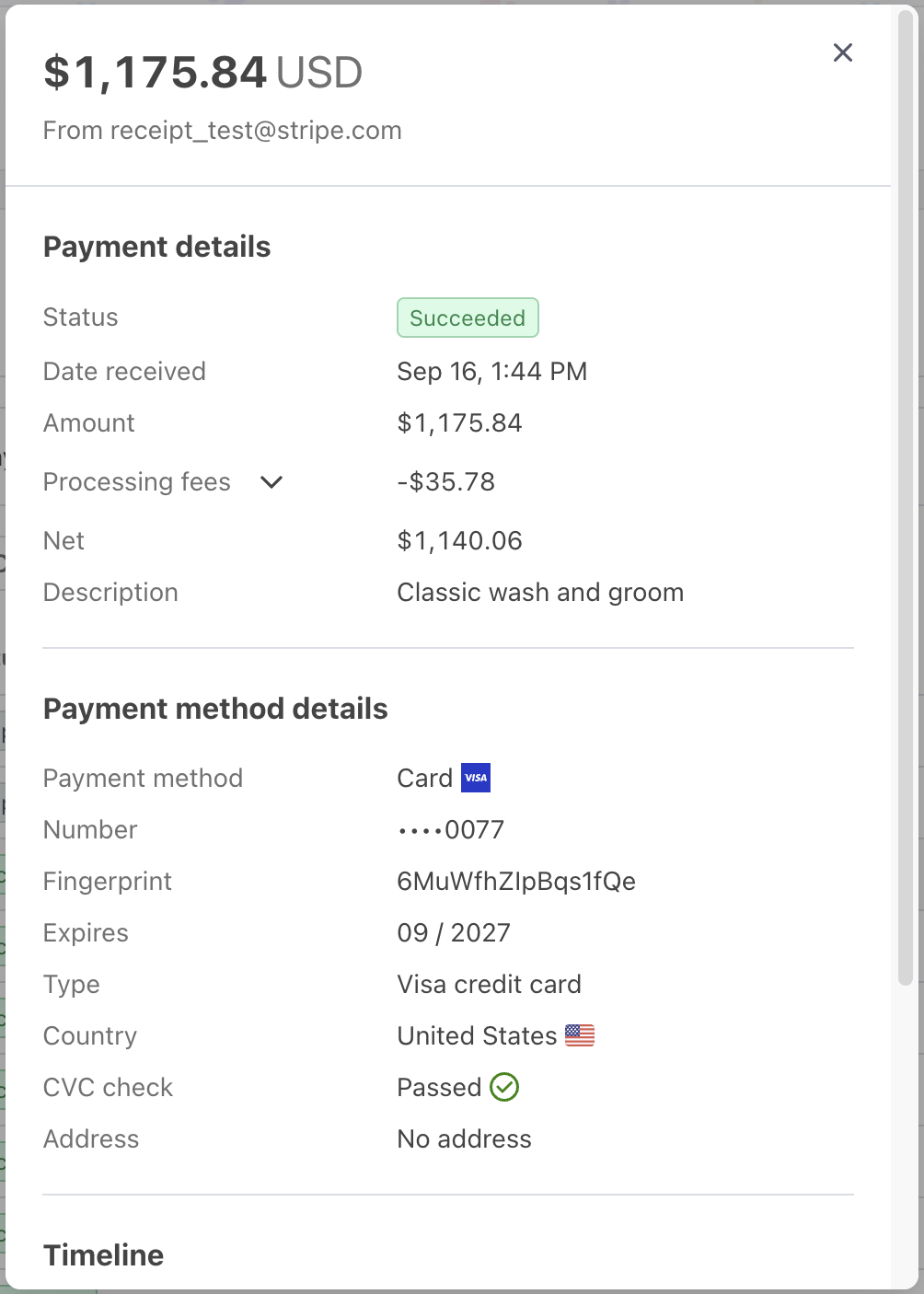The height and width of the screenshot is (1294, 924).
Task: Click the Fingerprint field label
Action: coord(108,882)
